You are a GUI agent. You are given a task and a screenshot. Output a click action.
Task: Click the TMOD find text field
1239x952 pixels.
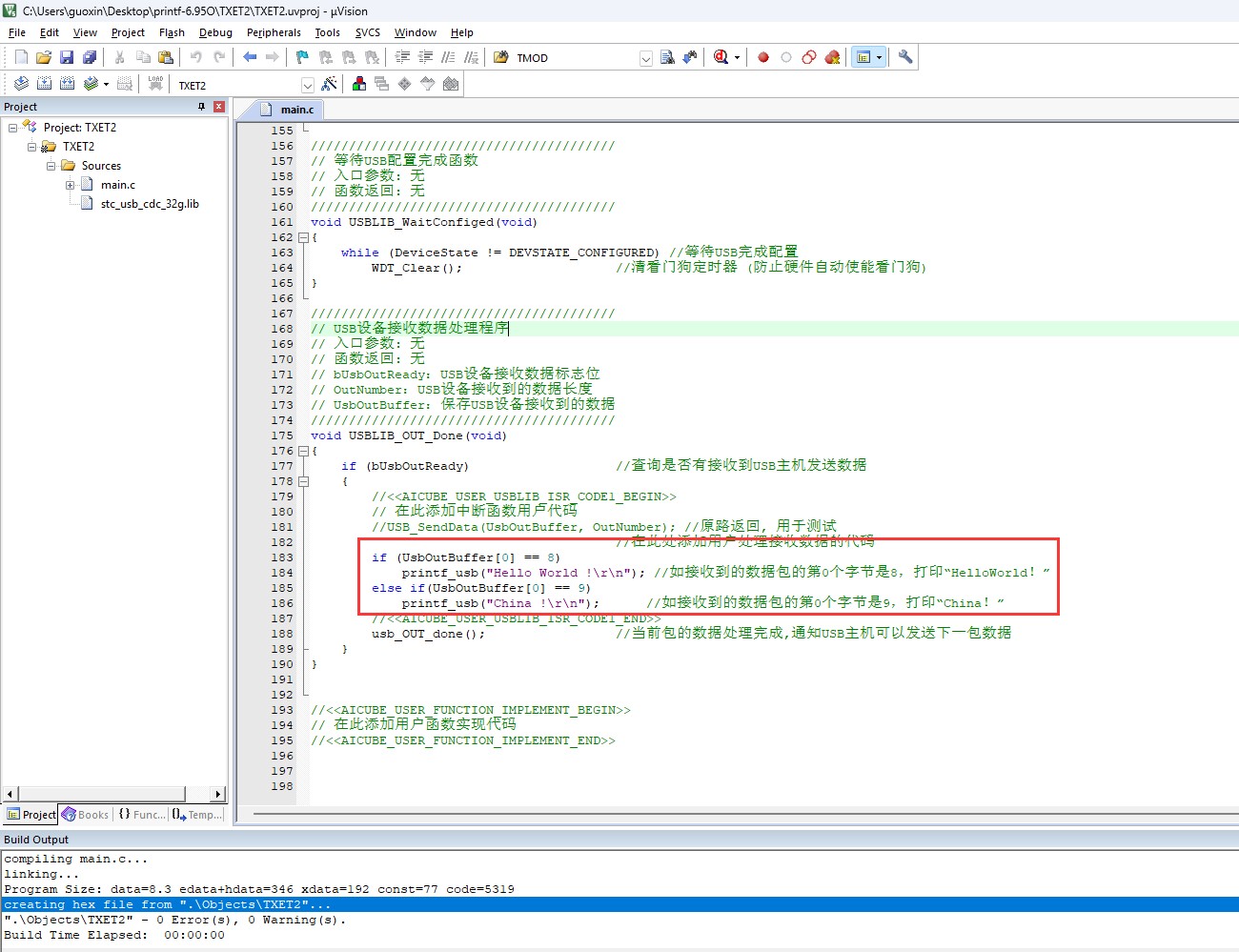[576, 58]
